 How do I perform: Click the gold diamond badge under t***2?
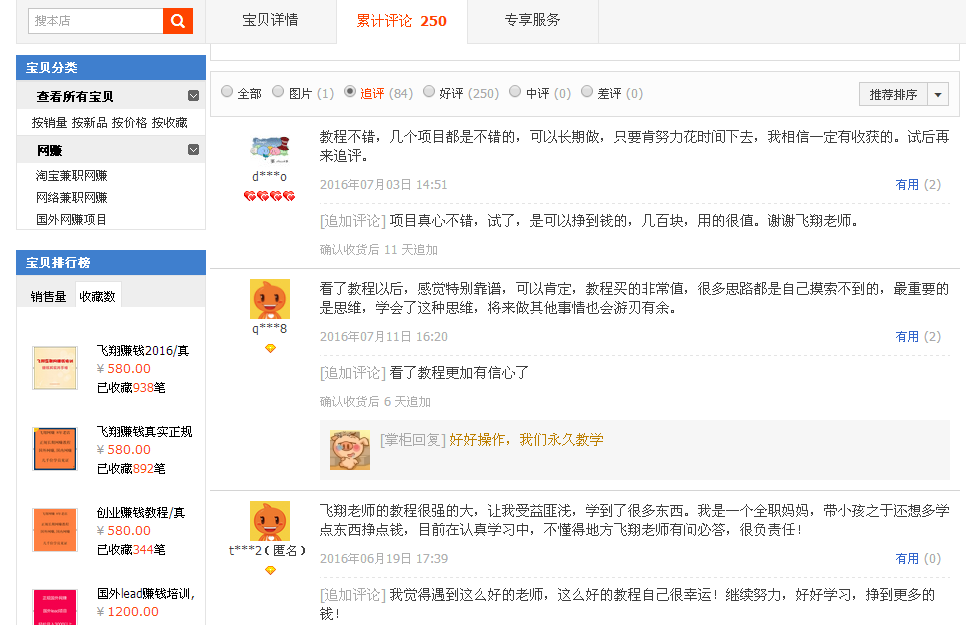(x=270, y=570)
